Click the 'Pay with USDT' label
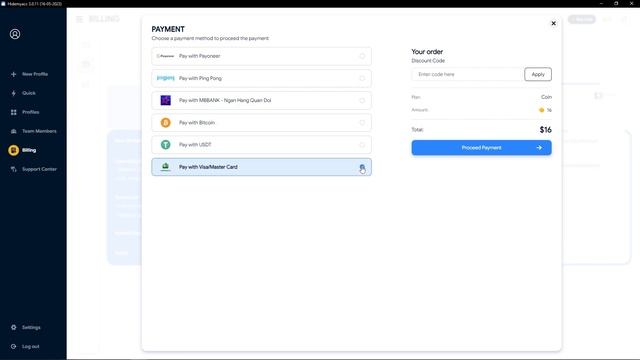Viewport: 640px width, 360px height. click(x=195, y=144)
